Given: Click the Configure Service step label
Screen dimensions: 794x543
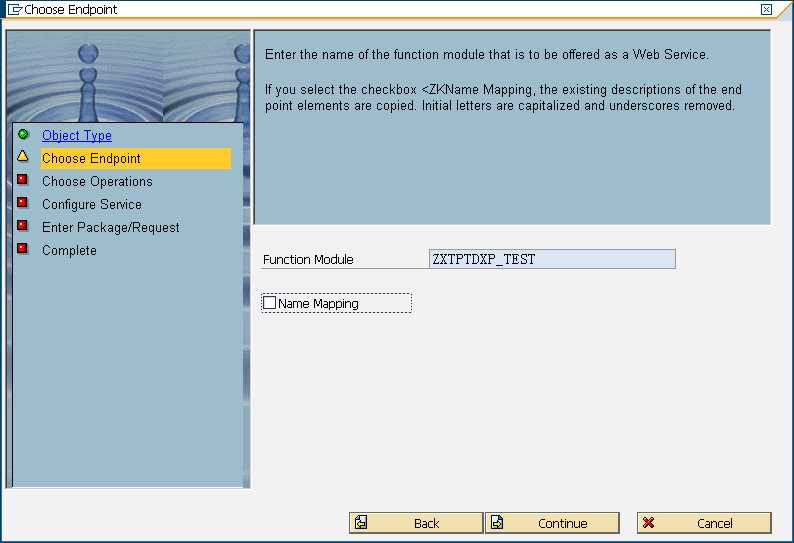Looking at the screenshot, I should (x=92, y=204).
